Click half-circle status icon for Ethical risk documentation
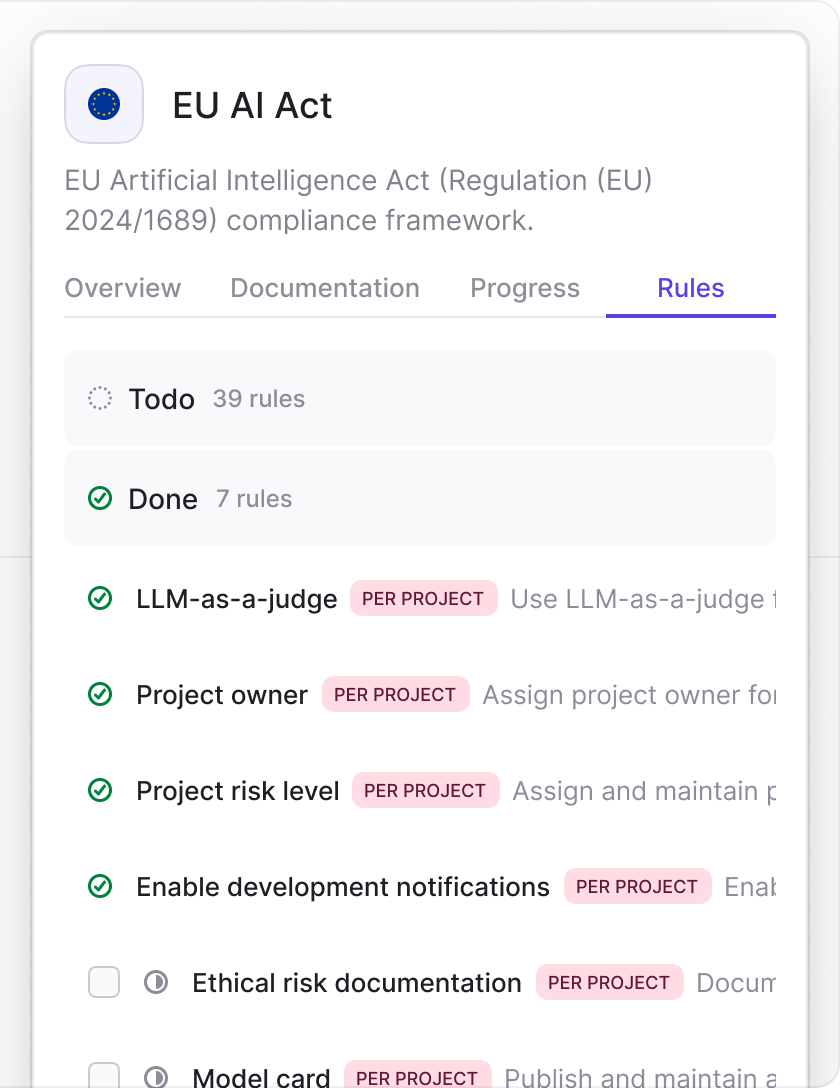Screen dimensions: 840x1088 point(156,982)
